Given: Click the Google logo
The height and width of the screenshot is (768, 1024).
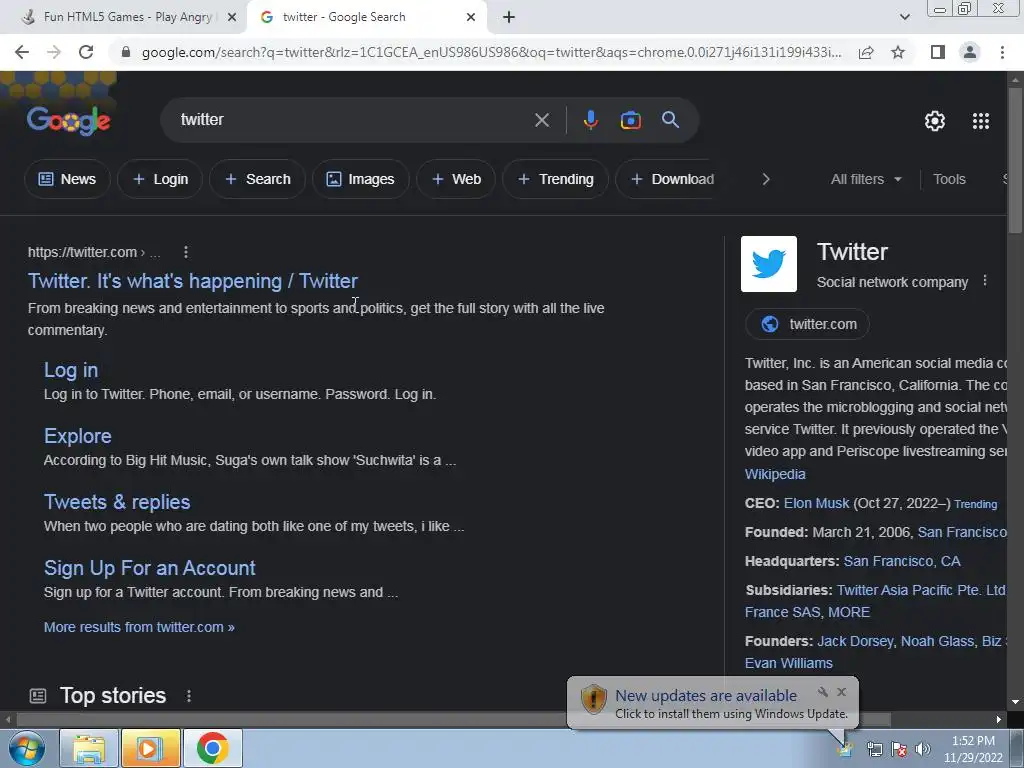Looking at the screenshot, I should [x=69, y=120].
